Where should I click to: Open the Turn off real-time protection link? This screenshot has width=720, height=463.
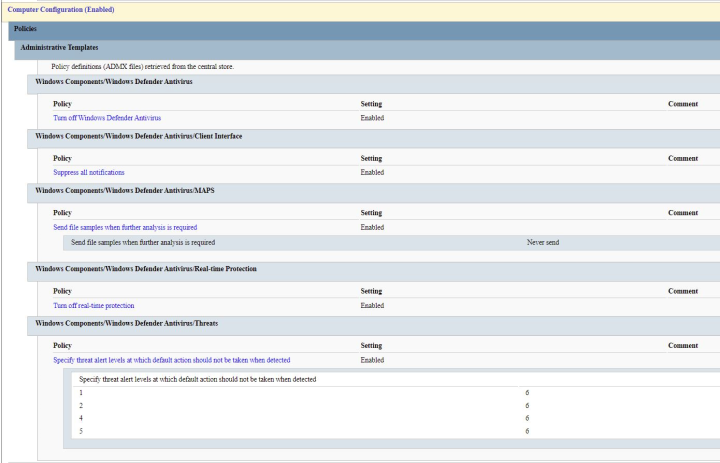tap(94, 306)
